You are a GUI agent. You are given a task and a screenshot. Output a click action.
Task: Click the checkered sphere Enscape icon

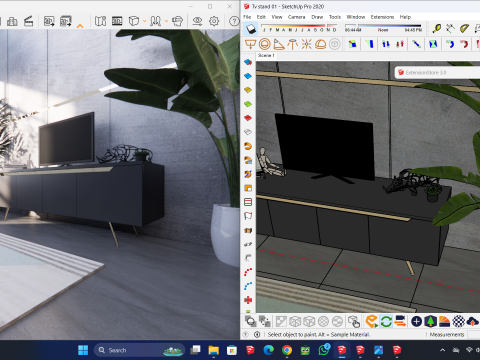click(x=459, y=322)
